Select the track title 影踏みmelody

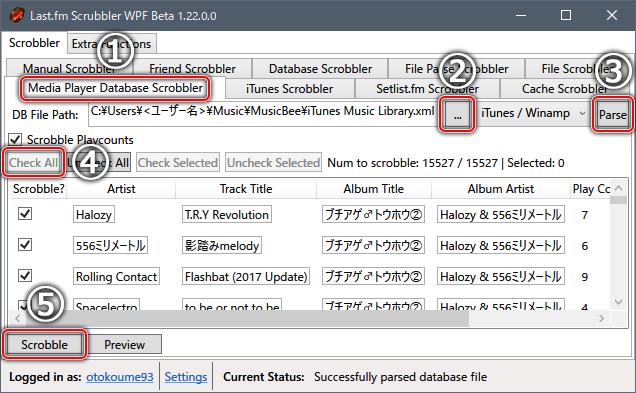coord(222,245)
